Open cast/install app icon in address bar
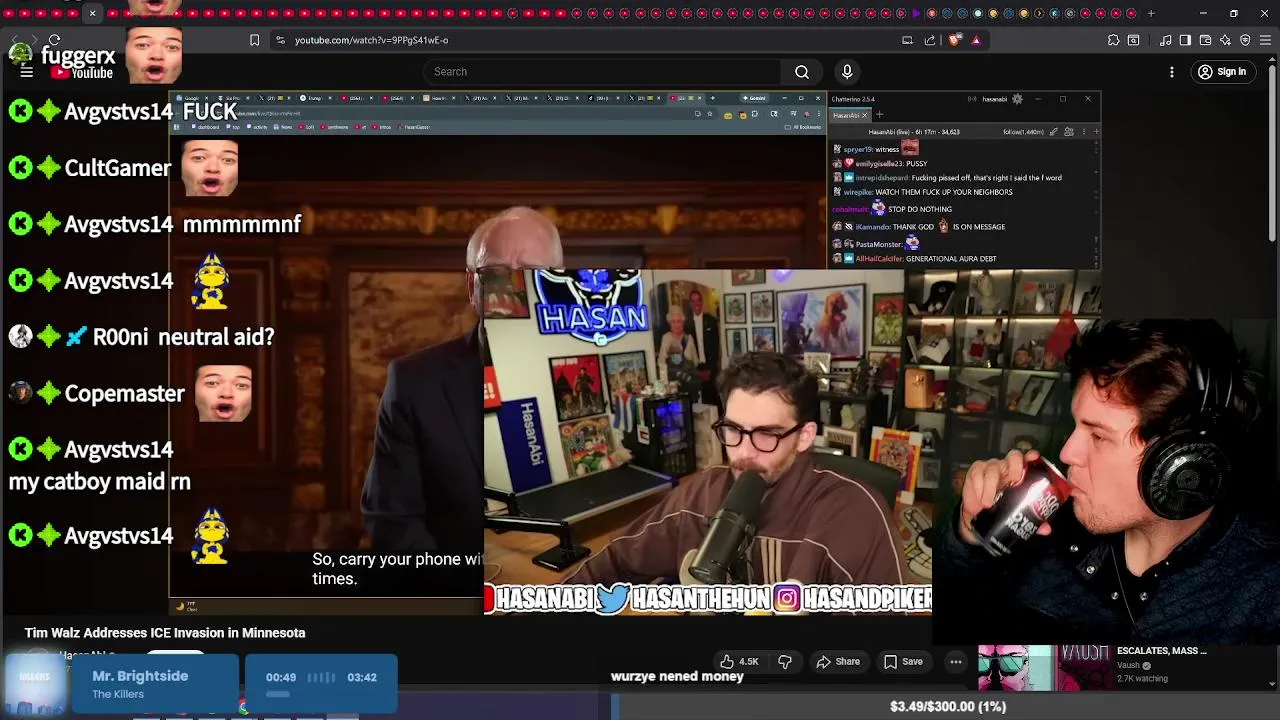The image size is (1280, 720). coord(907,40)
